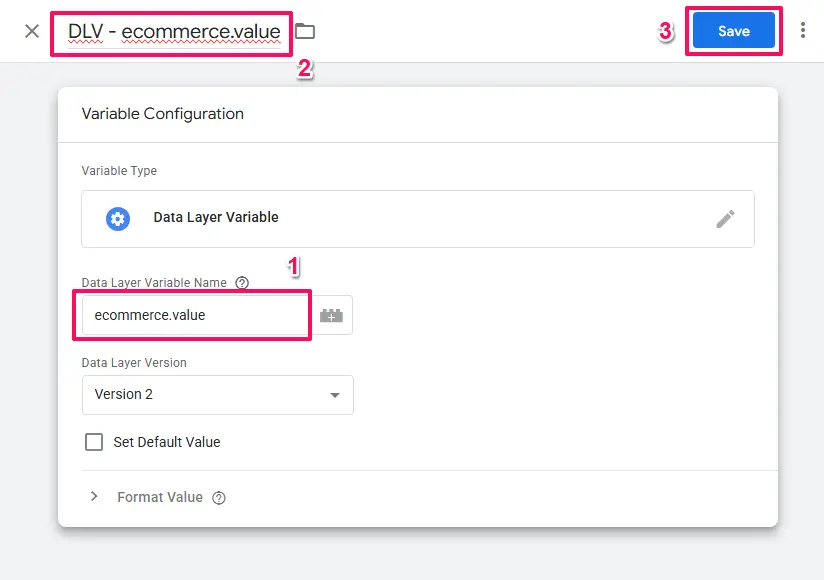This screenshot has height=580, width=824.
Task: Select the Data Layer Variable type text
Action: pos(216,217)
